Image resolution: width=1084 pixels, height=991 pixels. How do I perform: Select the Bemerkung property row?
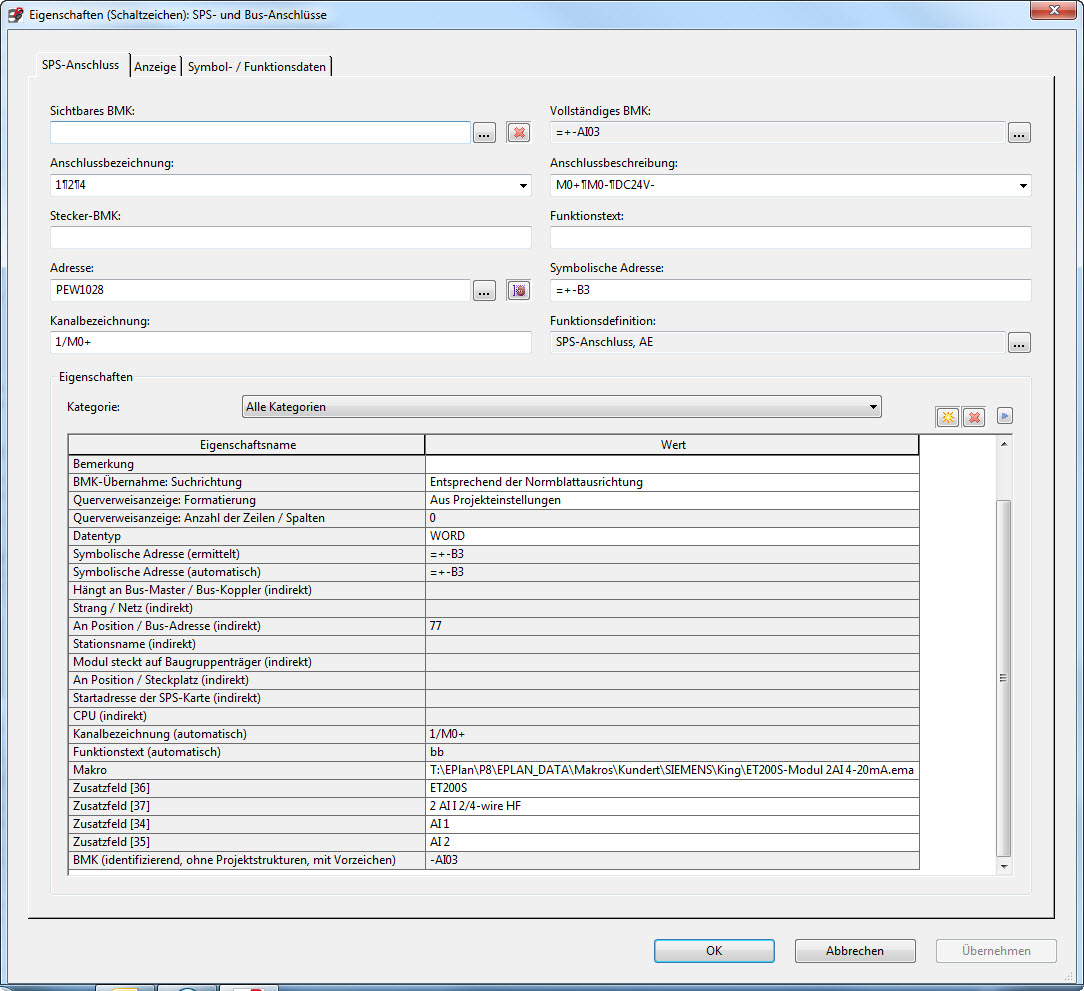(494, 464)
